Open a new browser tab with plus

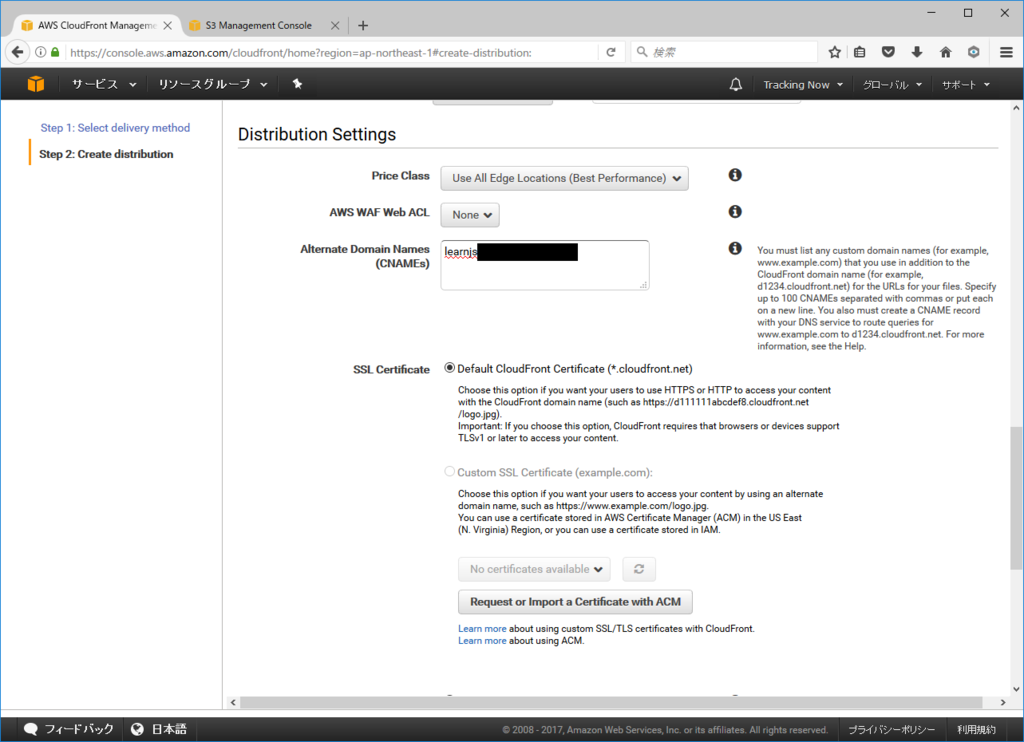click(x=363, y=25)
